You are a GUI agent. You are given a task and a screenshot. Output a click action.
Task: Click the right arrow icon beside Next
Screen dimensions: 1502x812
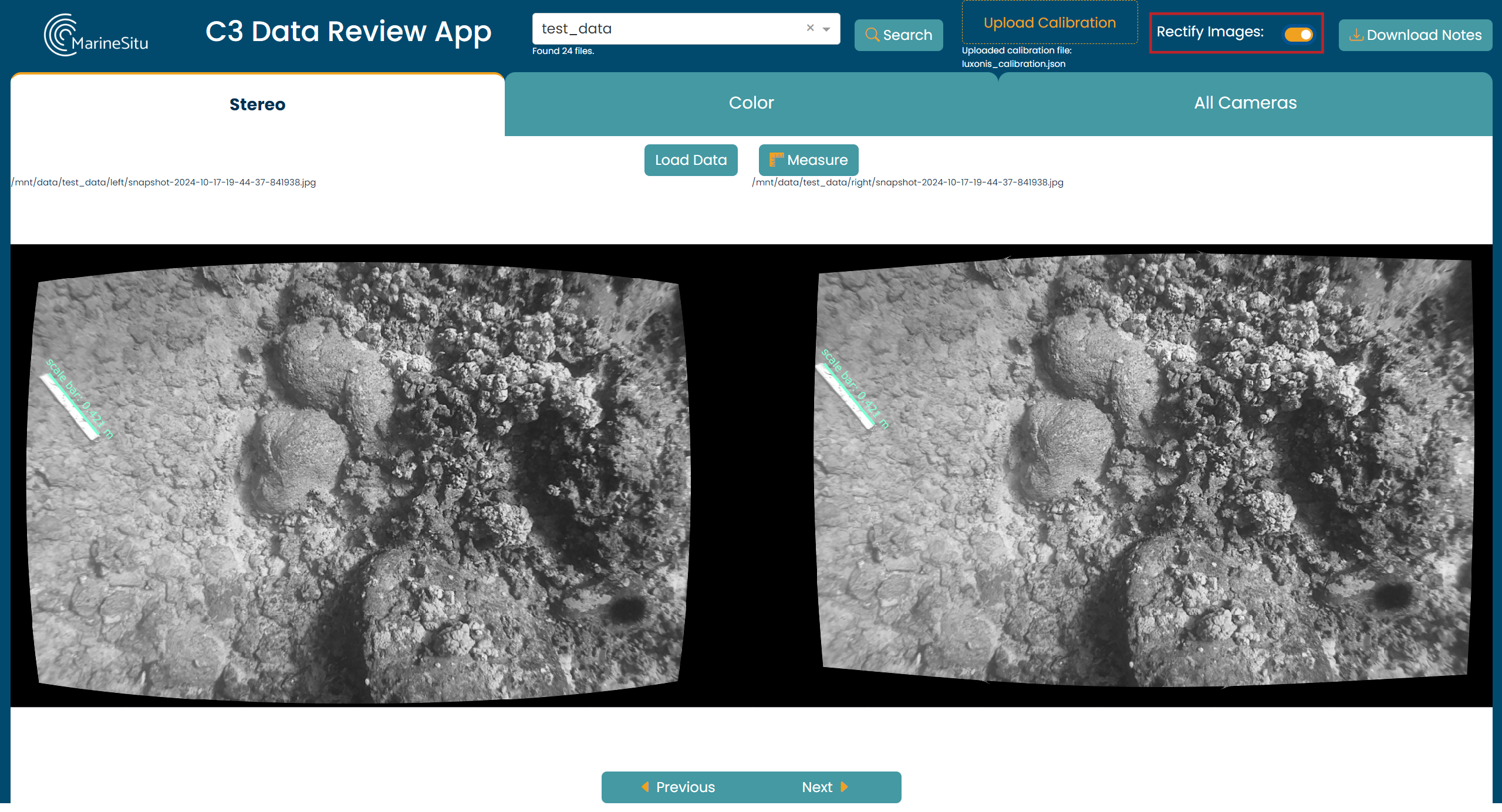(844, 787)
